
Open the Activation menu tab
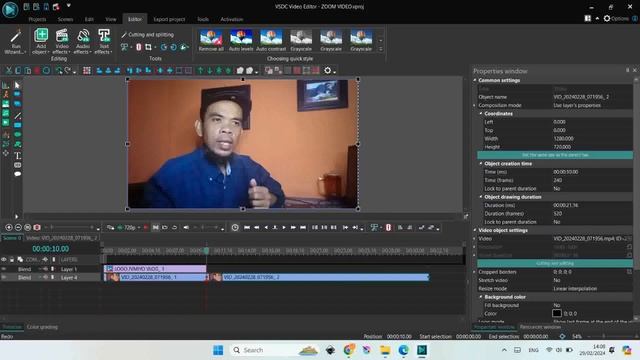pos(231,19)
